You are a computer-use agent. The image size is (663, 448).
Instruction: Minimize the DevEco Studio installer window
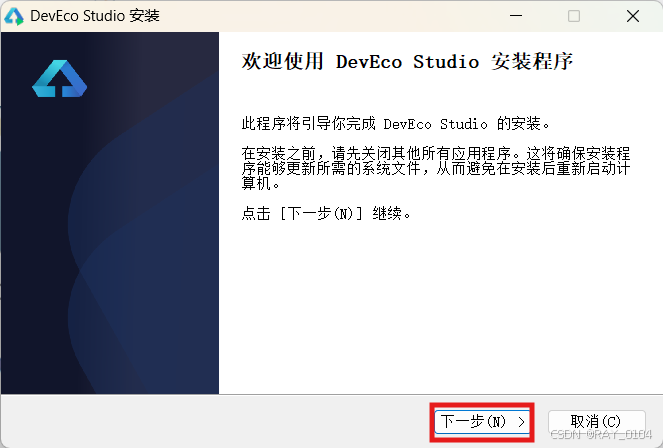click(516, 16)
